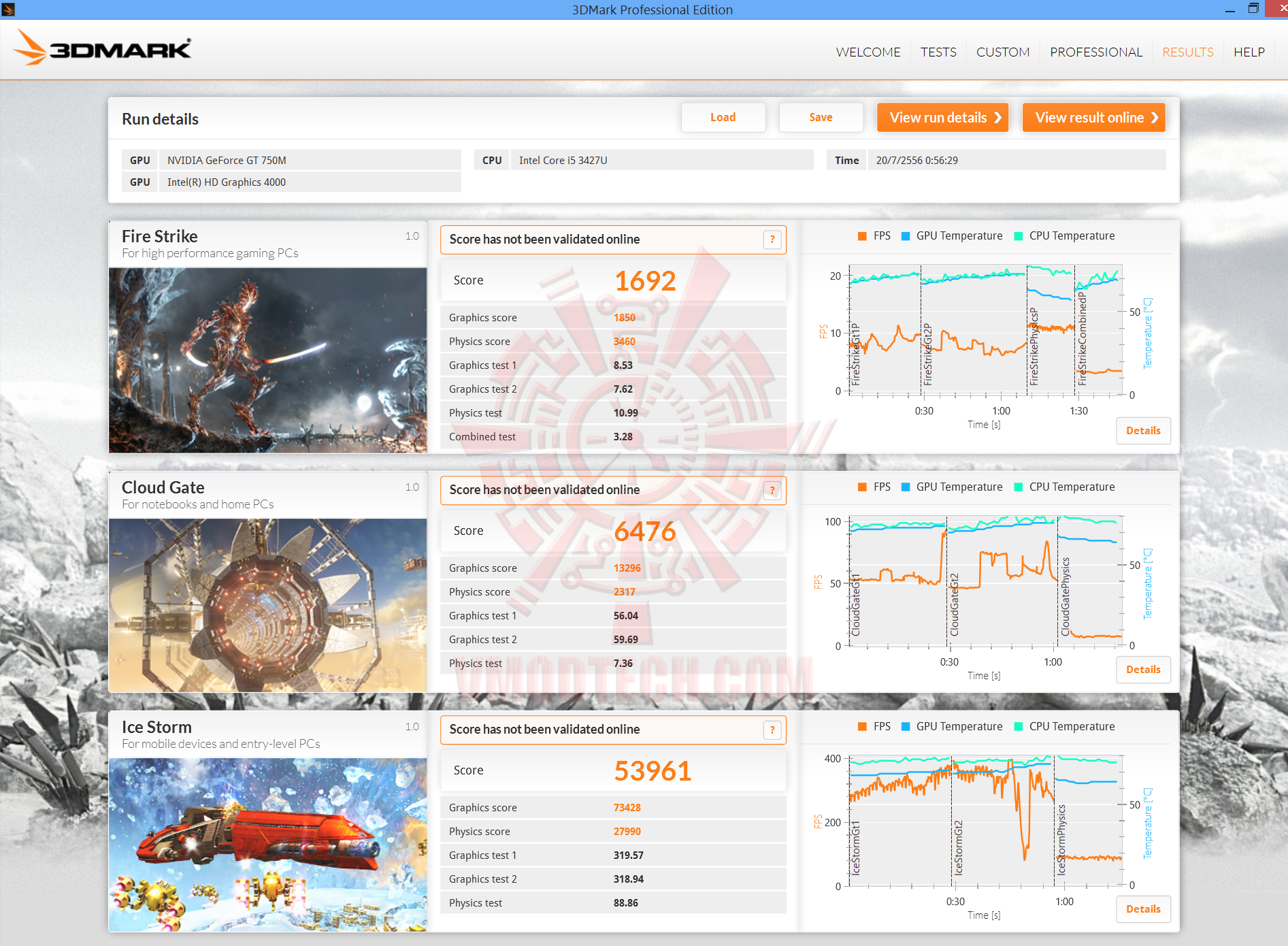Image resolution: width=1288 pixels, height=946 pixels.
Task: Click the Cloud Gate score 6476
Action: pos(645,531)
